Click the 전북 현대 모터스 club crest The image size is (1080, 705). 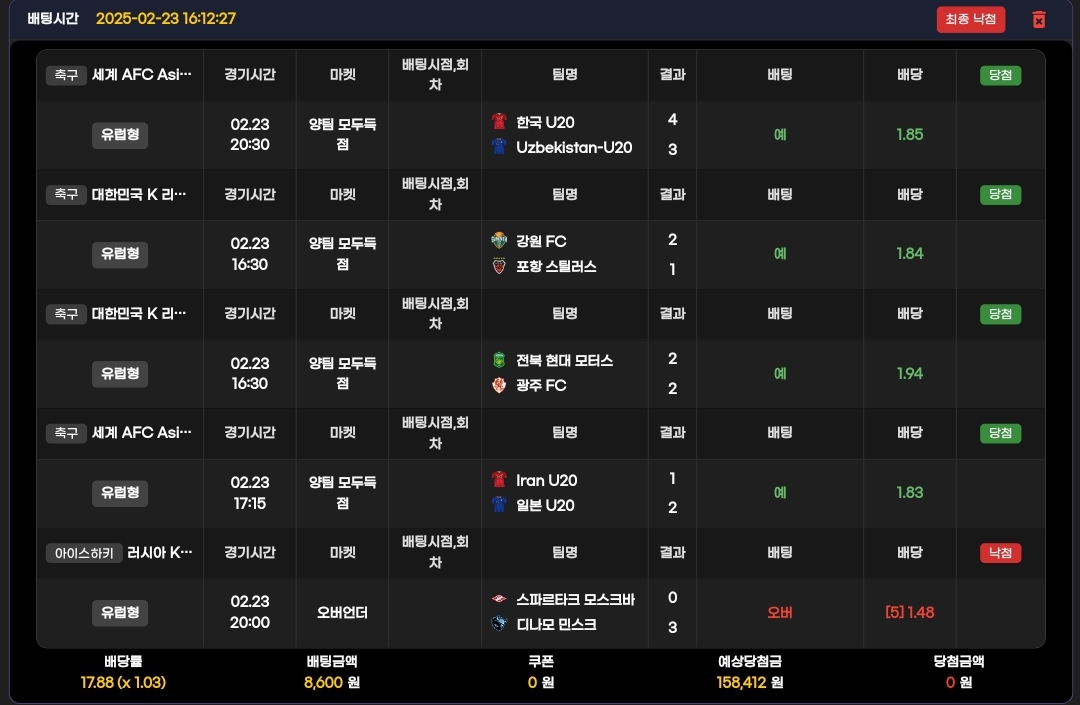pos(499,360)
